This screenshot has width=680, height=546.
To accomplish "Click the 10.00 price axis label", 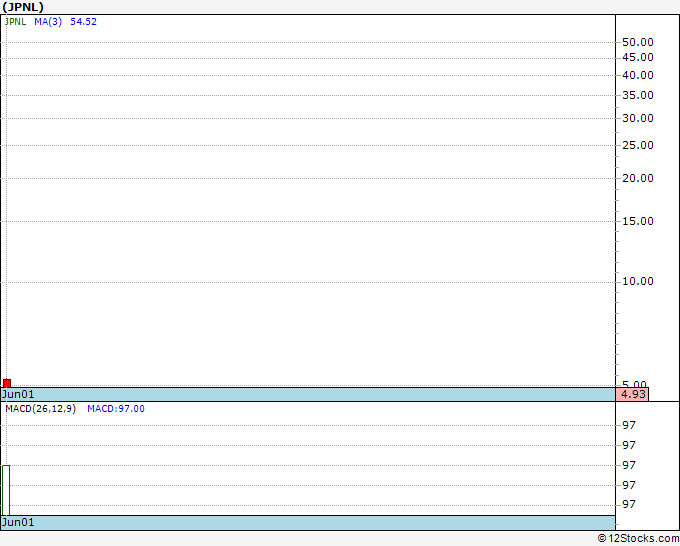I will click(x=638, y=281).
